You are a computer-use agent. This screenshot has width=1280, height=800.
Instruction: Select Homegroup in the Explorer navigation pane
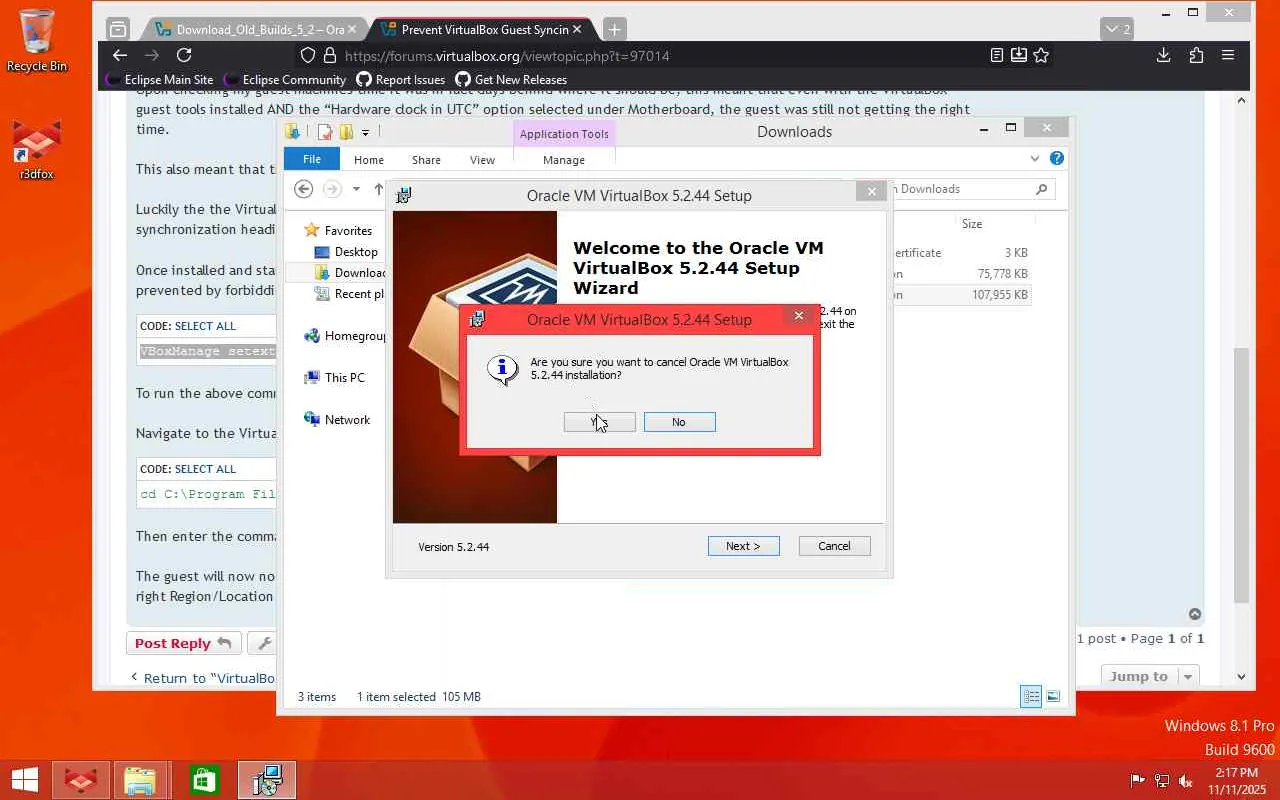[346, 336]
